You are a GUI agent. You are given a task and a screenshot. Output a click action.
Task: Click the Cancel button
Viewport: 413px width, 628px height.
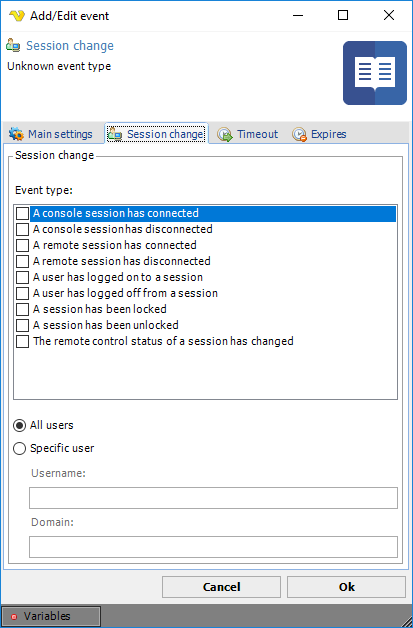coord(221,587)
